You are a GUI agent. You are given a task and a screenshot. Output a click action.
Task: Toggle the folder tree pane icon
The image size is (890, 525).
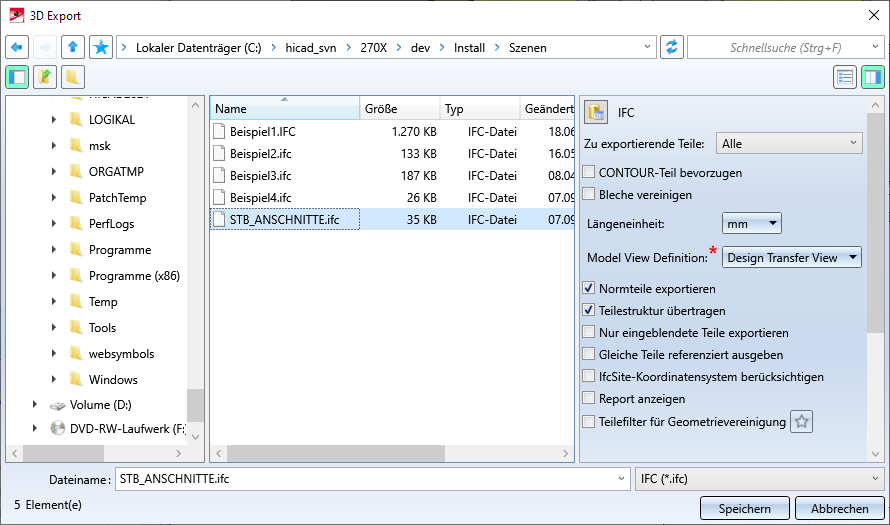[17, 77]
